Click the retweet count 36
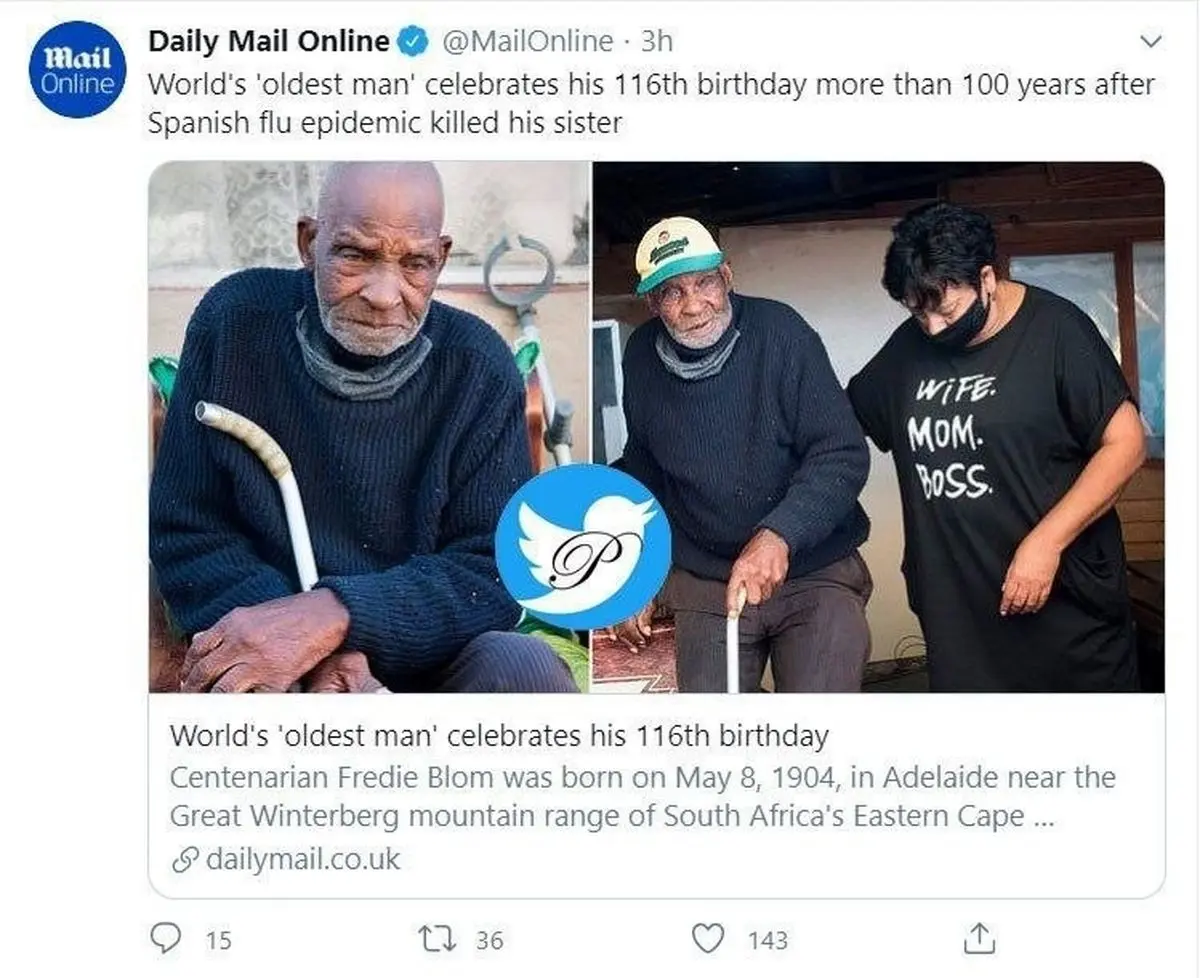1200x978 pixels. (x=489, y=940)
